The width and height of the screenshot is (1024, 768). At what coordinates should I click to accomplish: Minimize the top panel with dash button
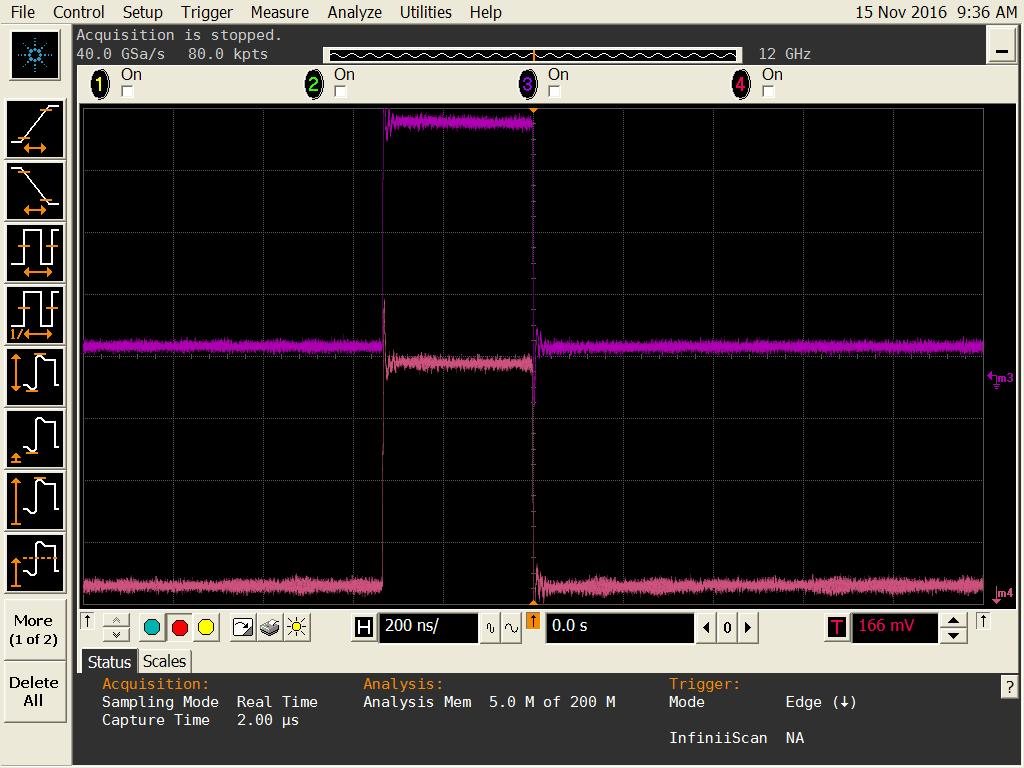(x=1001, y=45)
